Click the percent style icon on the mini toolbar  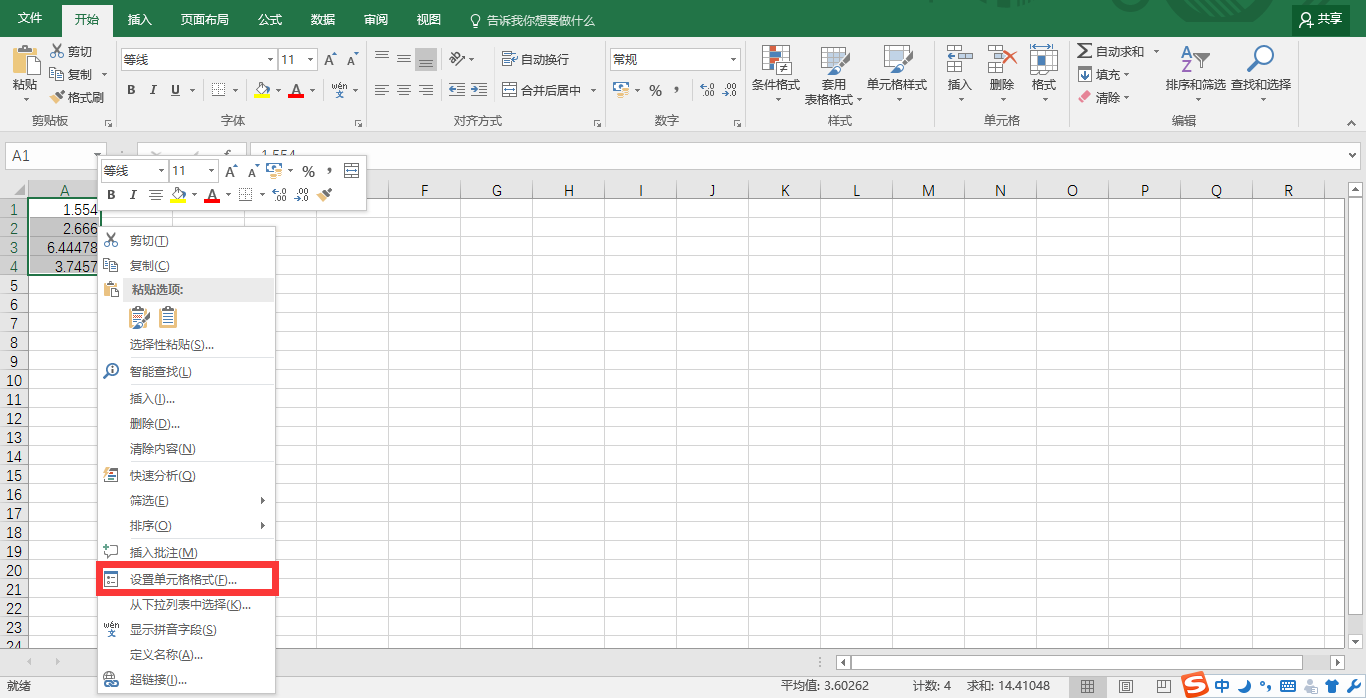308,171
